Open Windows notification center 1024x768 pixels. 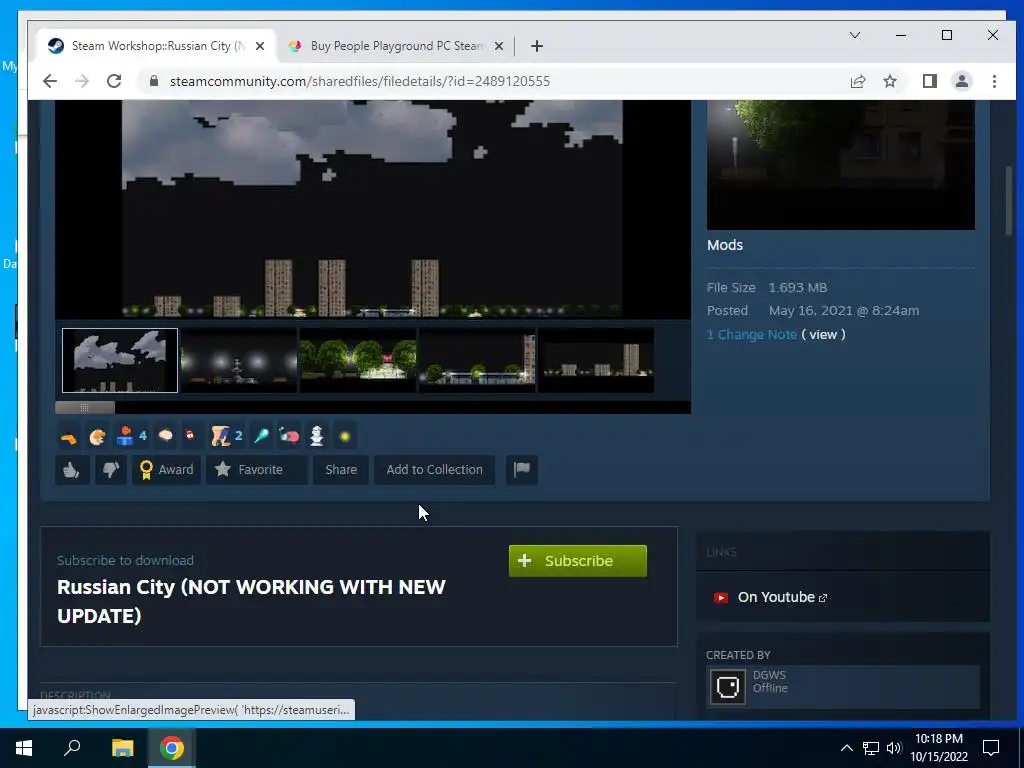pos(991,748)
